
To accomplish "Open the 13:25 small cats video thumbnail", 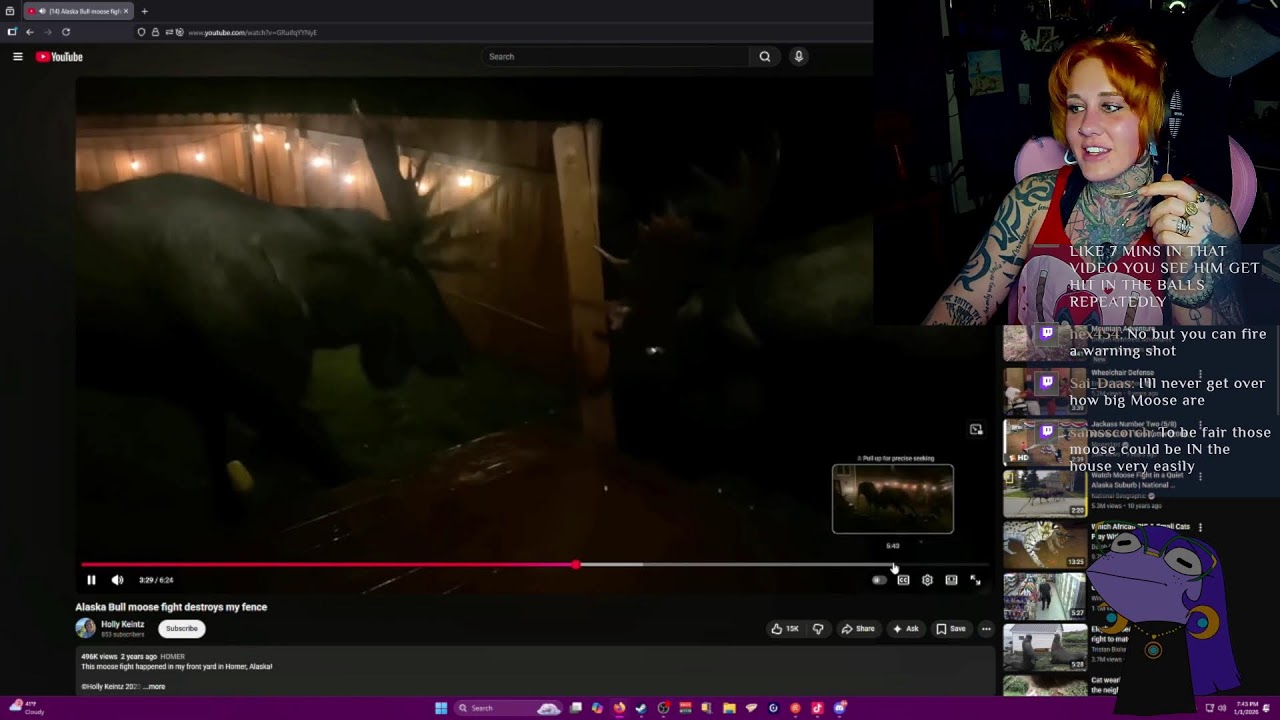I will click(1045, 544).
